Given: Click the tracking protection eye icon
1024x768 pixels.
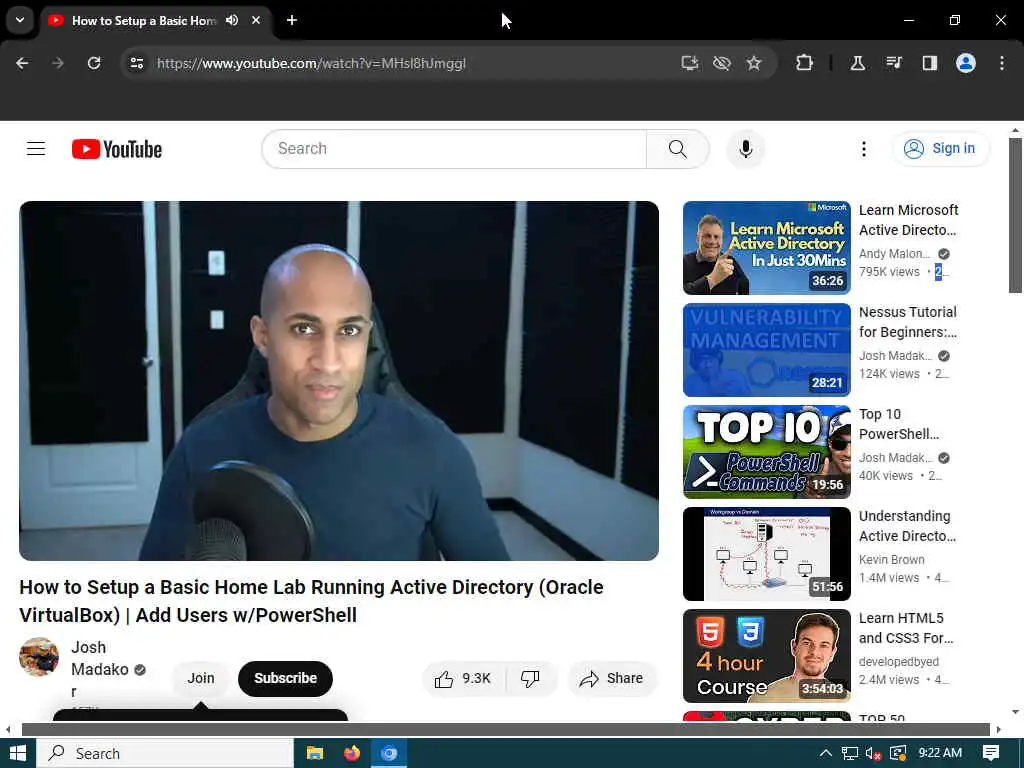Looking at the screenshot, I should coord(722,63).
